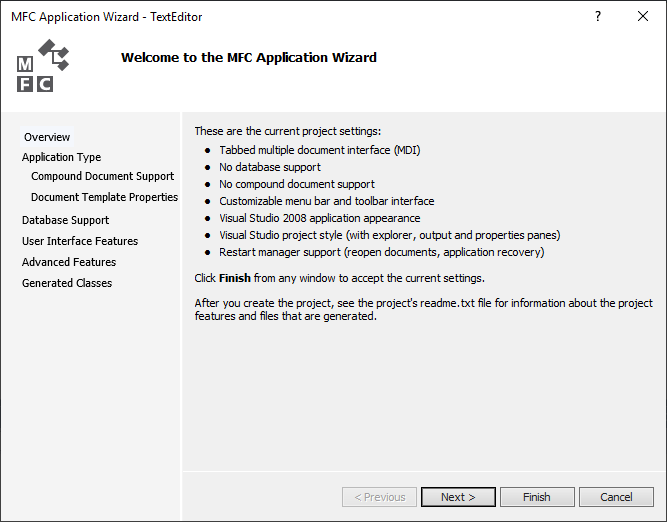Close the MFC Application Wizard window
Viewport: 667px width, 522px height.
643,17
